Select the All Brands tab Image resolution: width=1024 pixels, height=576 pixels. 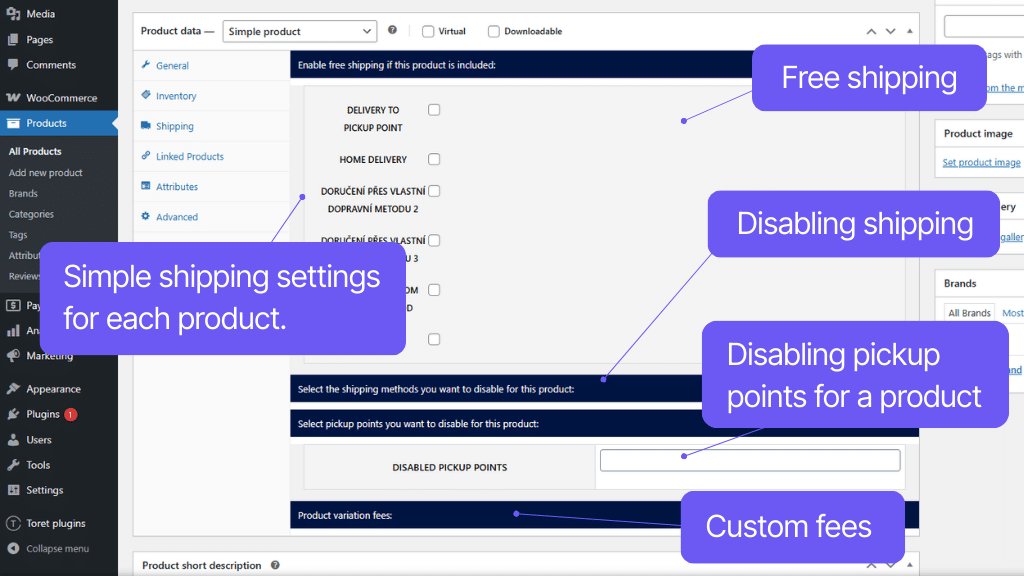[969, 313]
